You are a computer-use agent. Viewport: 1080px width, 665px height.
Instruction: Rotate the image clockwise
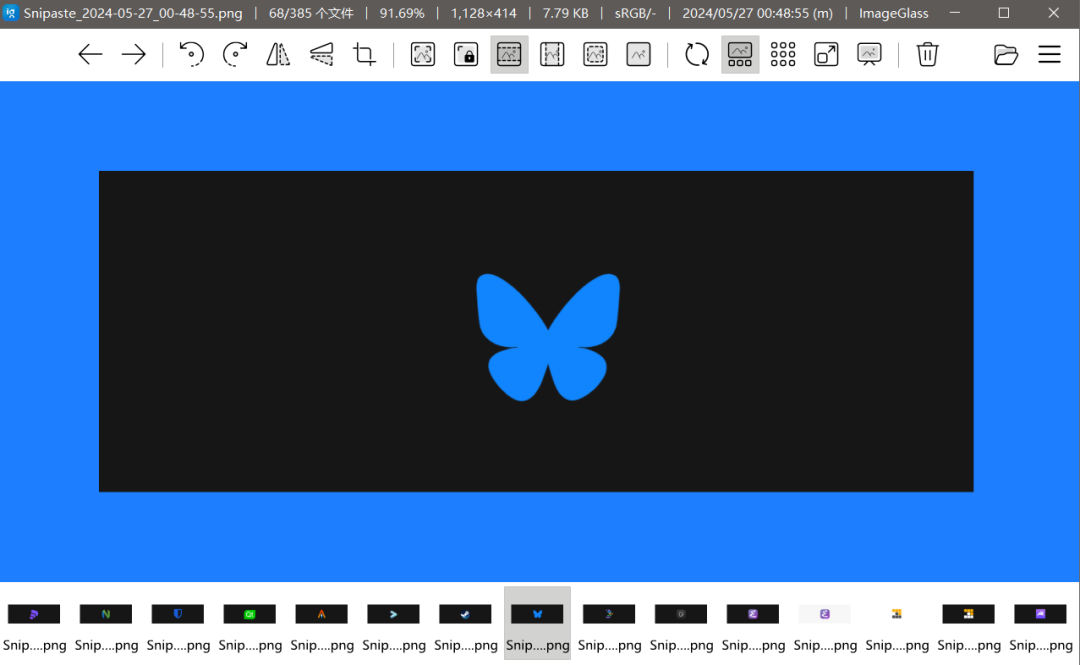(235, 54)
